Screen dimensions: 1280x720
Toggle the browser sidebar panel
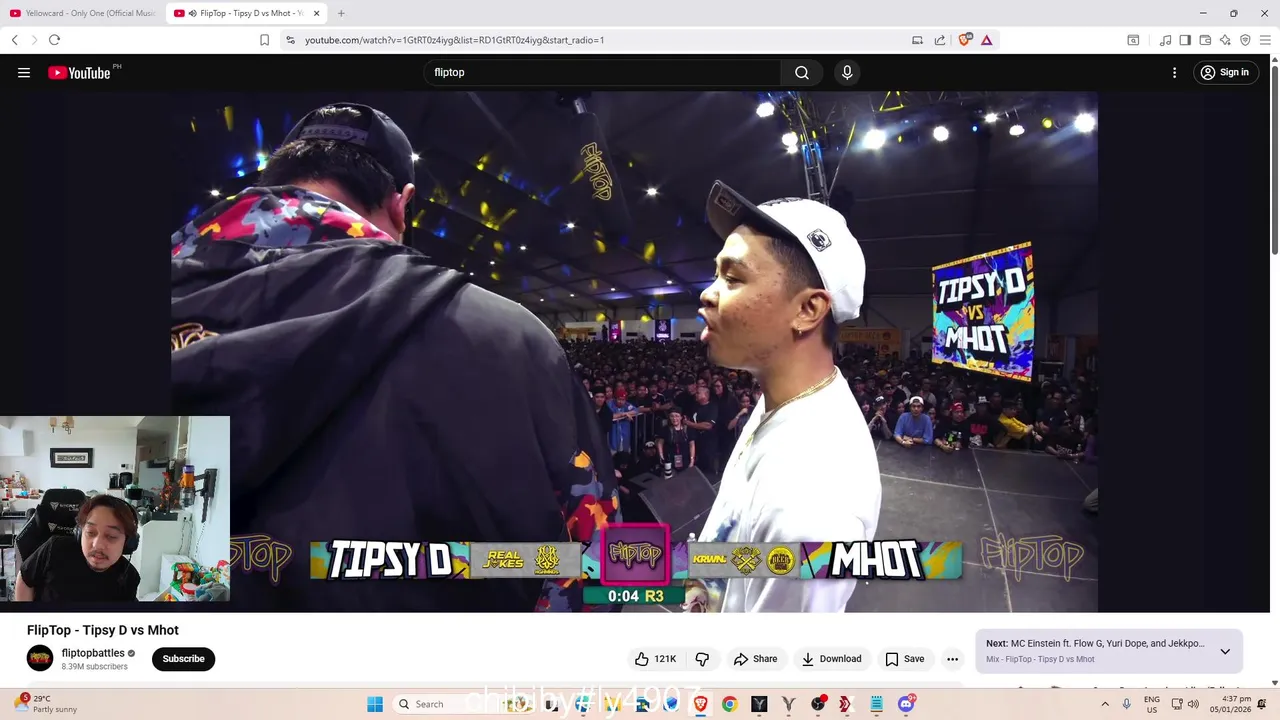(x=1185, y=40)
